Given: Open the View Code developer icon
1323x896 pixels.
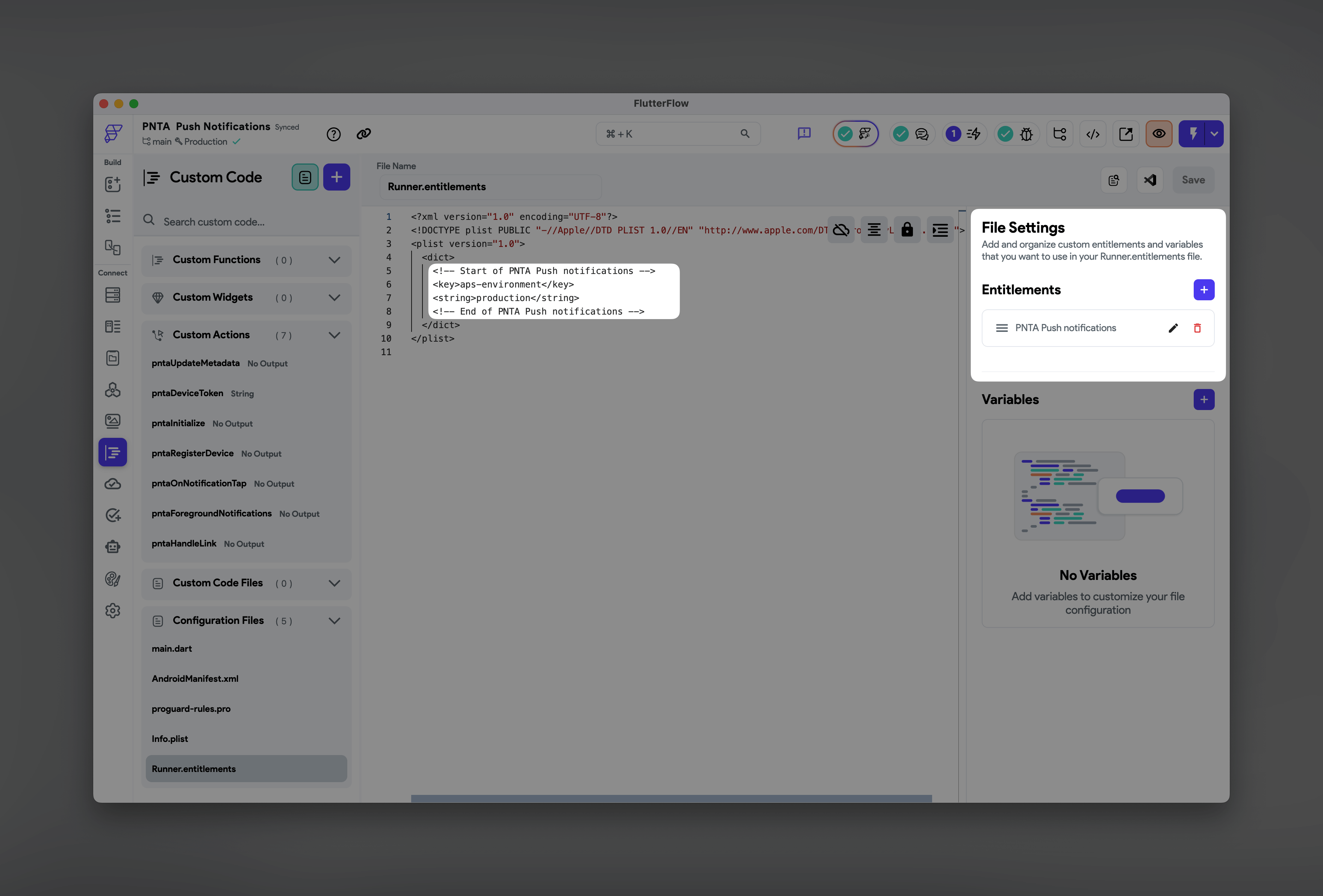Looking at the screenshot, I should coord(1093,134).
